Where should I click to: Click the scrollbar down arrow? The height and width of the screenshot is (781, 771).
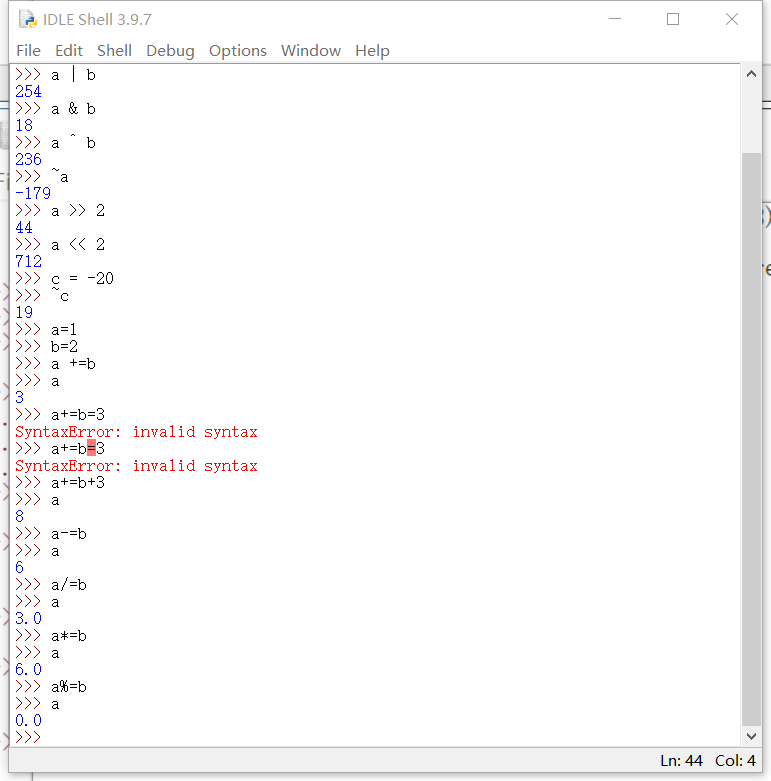pos(751,736)
